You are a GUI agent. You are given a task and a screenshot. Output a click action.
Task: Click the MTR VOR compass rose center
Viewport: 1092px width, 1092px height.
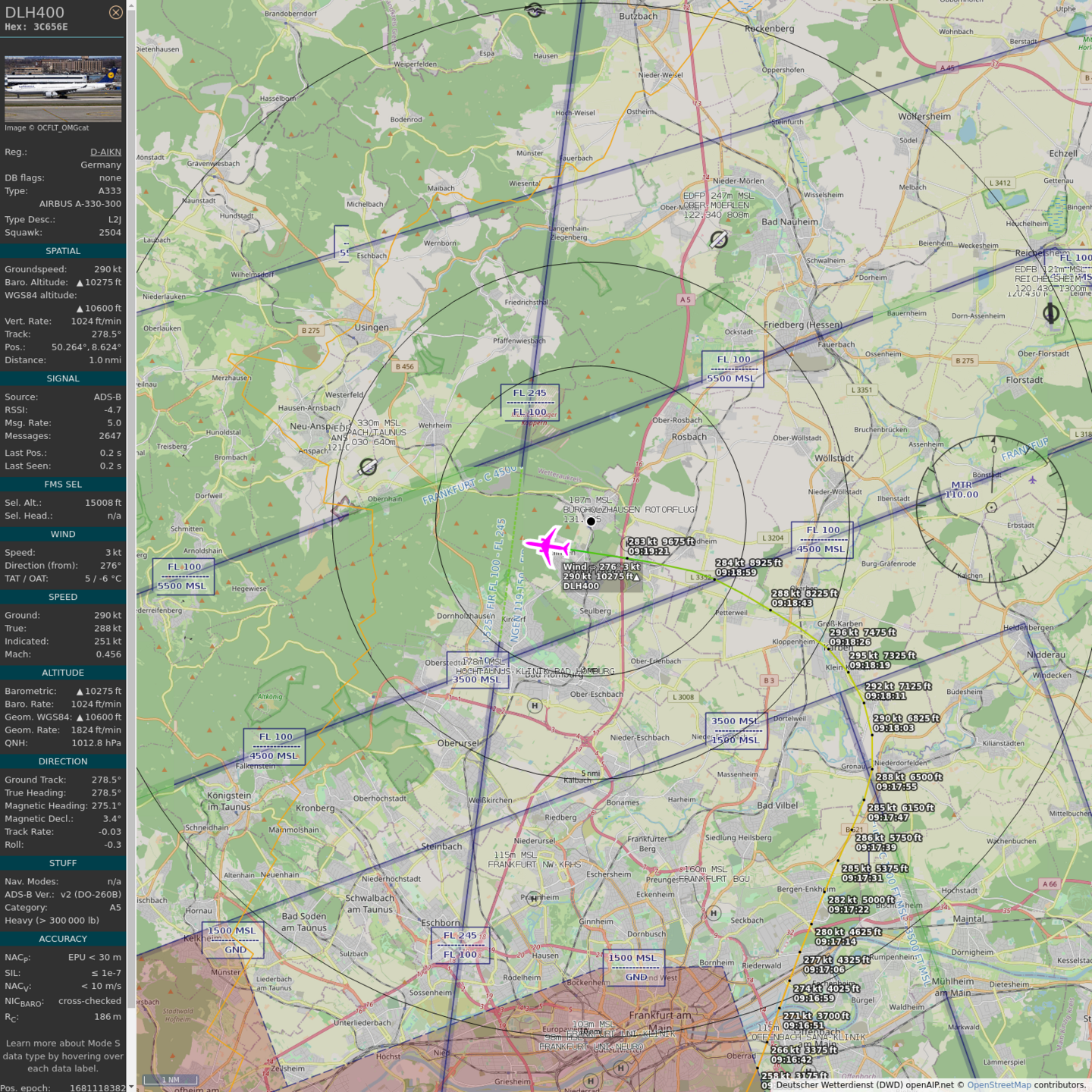[991, 507]
